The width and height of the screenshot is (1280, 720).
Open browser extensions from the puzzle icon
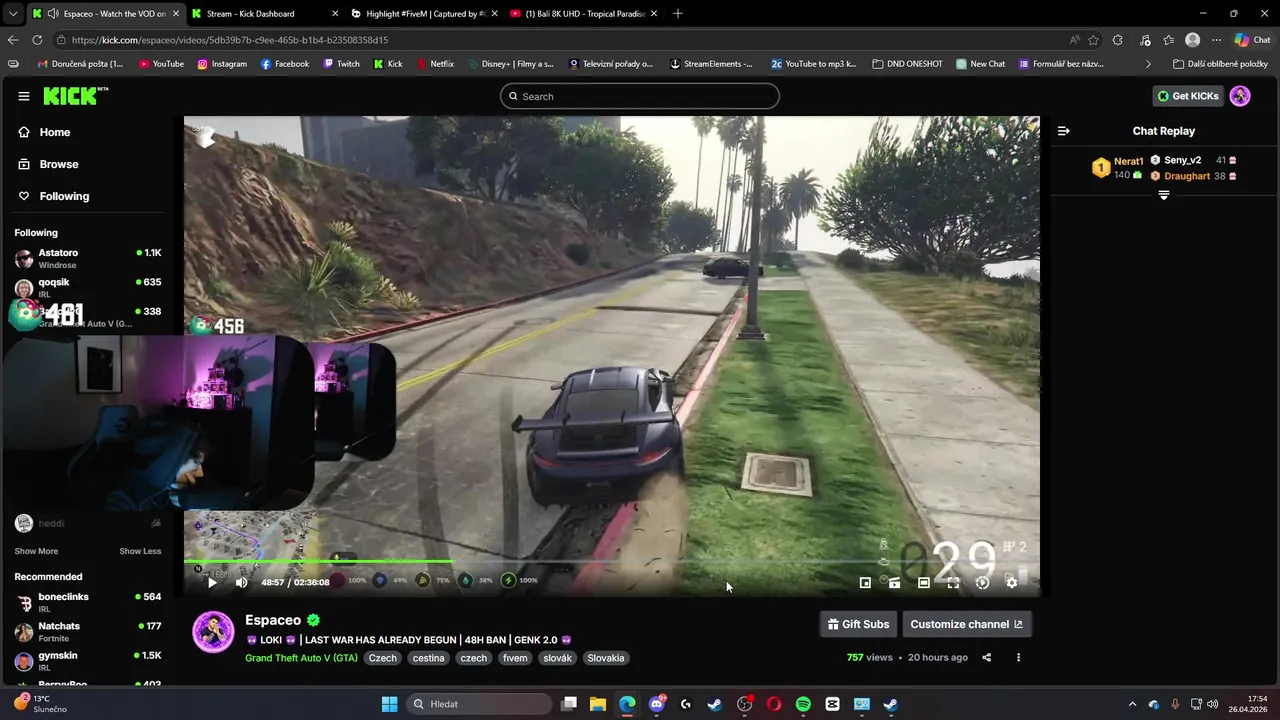tap(1118, 40)
